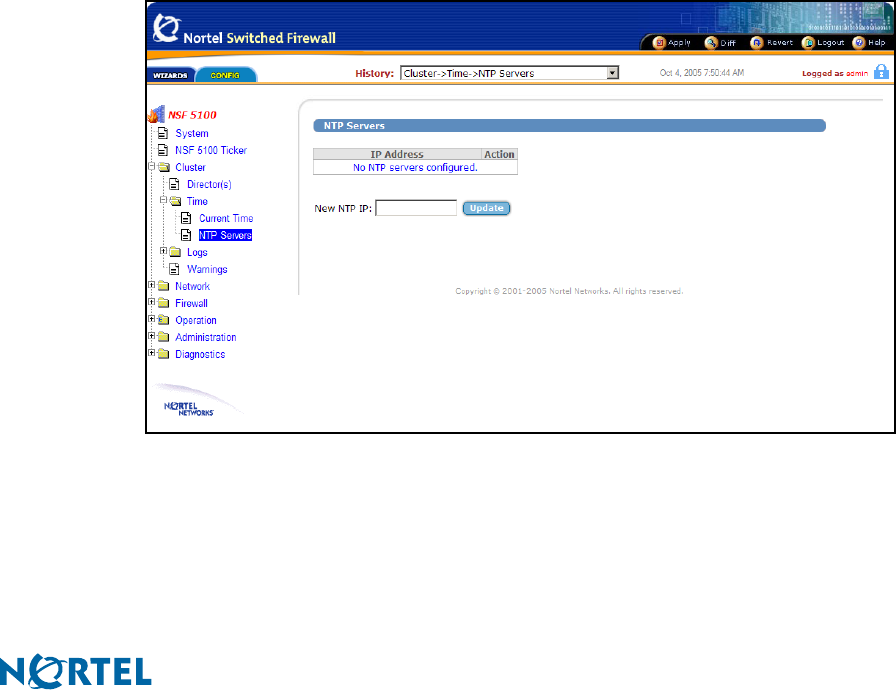Focus the New NTP IP input field
The width and height of the screenshot is (896, 690).
pyautogui.click(x=416, y=208)
